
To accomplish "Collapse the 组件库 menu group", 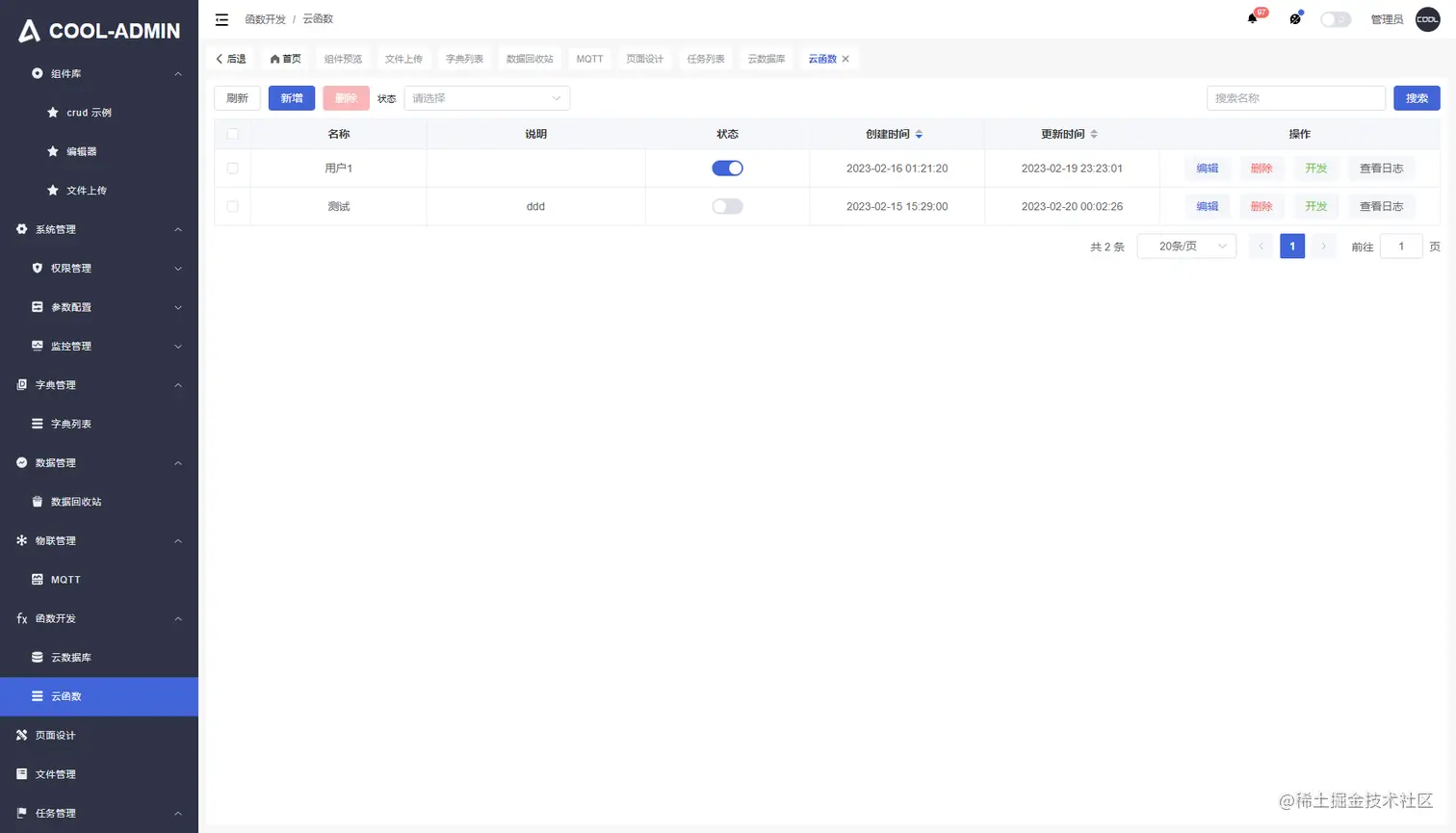I will pos(178,74).
